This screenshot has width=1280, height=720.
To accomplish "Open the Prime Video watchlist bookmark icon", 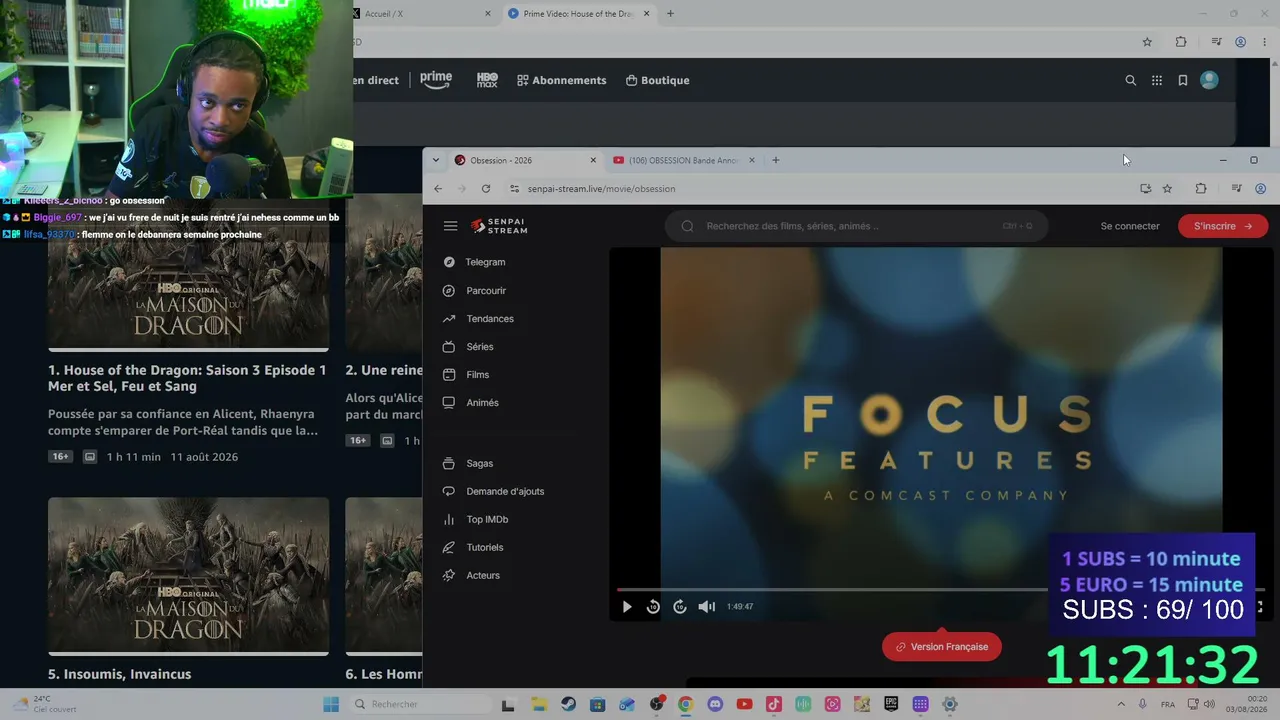I will click(1183, 80).
